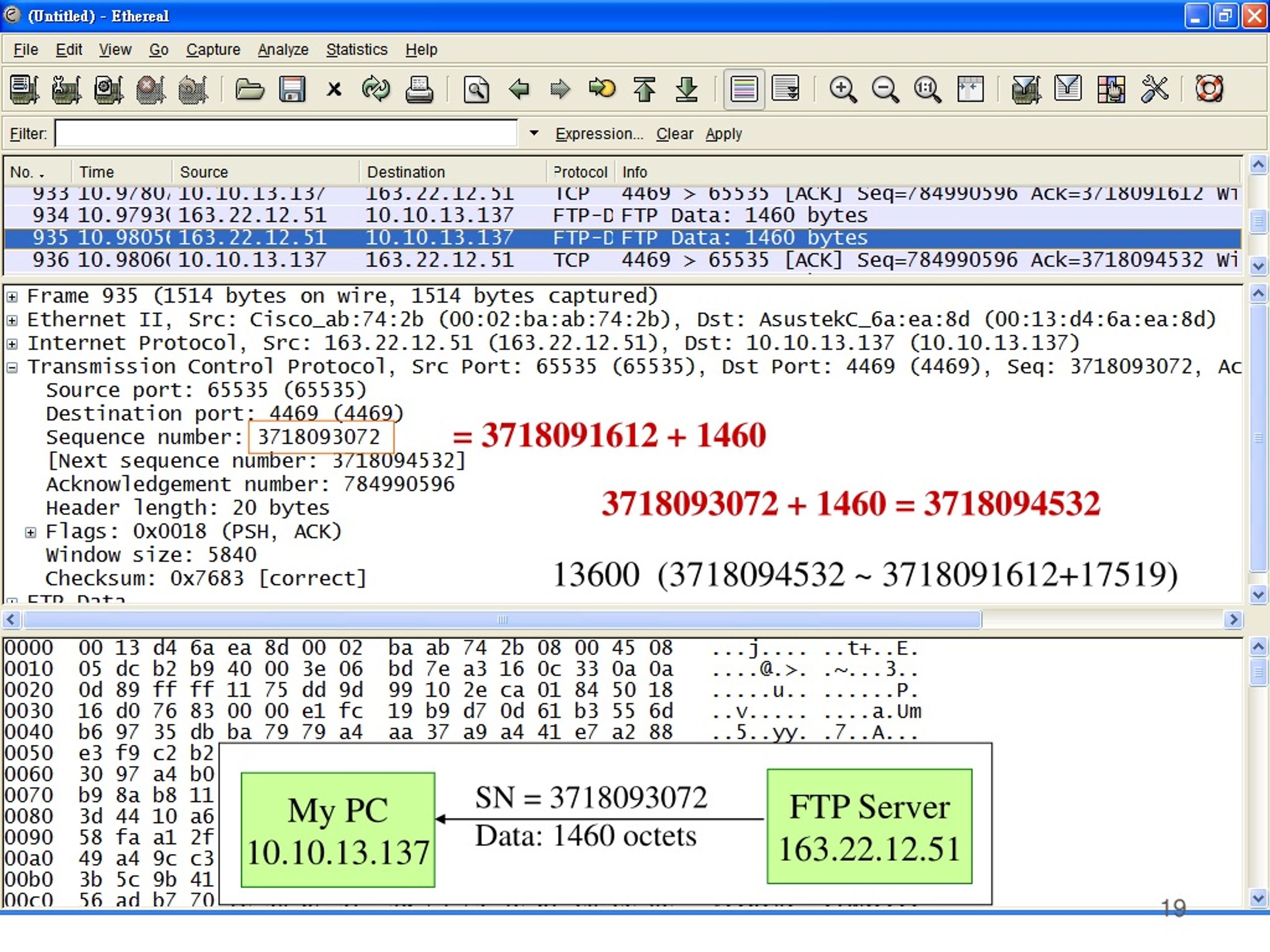1270x952 pixels.
Task: Select Window size: 5840 field
Action: pos(151,555)
